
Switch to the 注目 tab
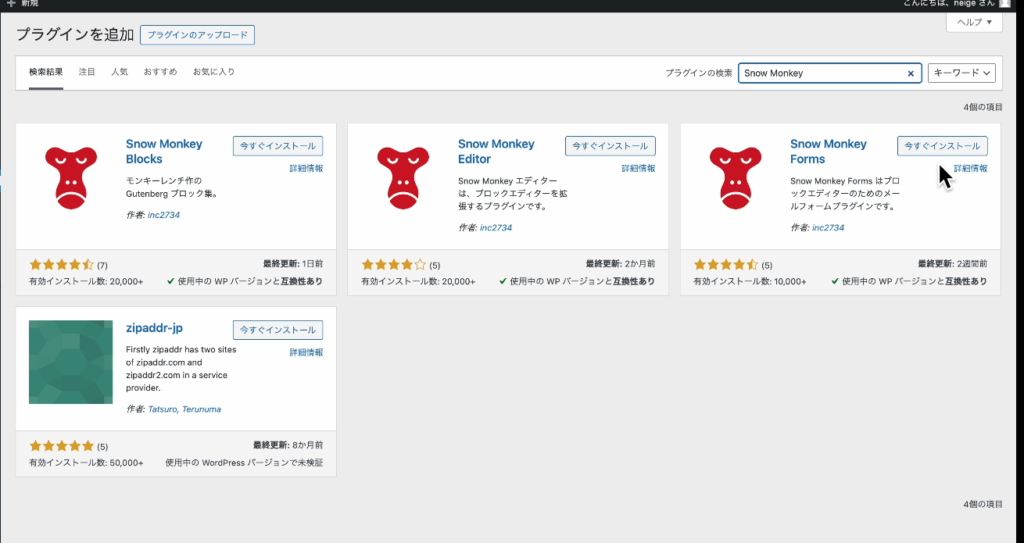point(87,72)
